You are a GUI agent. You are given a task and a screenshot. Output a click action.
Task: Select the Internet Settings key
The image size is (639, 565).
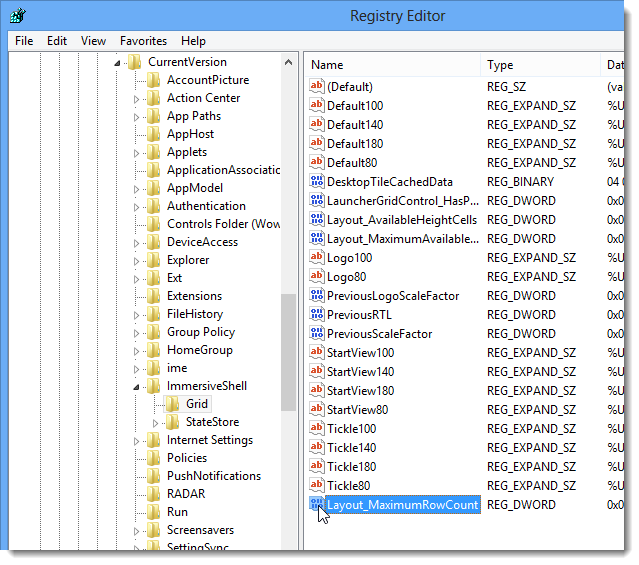click(209, 440)
